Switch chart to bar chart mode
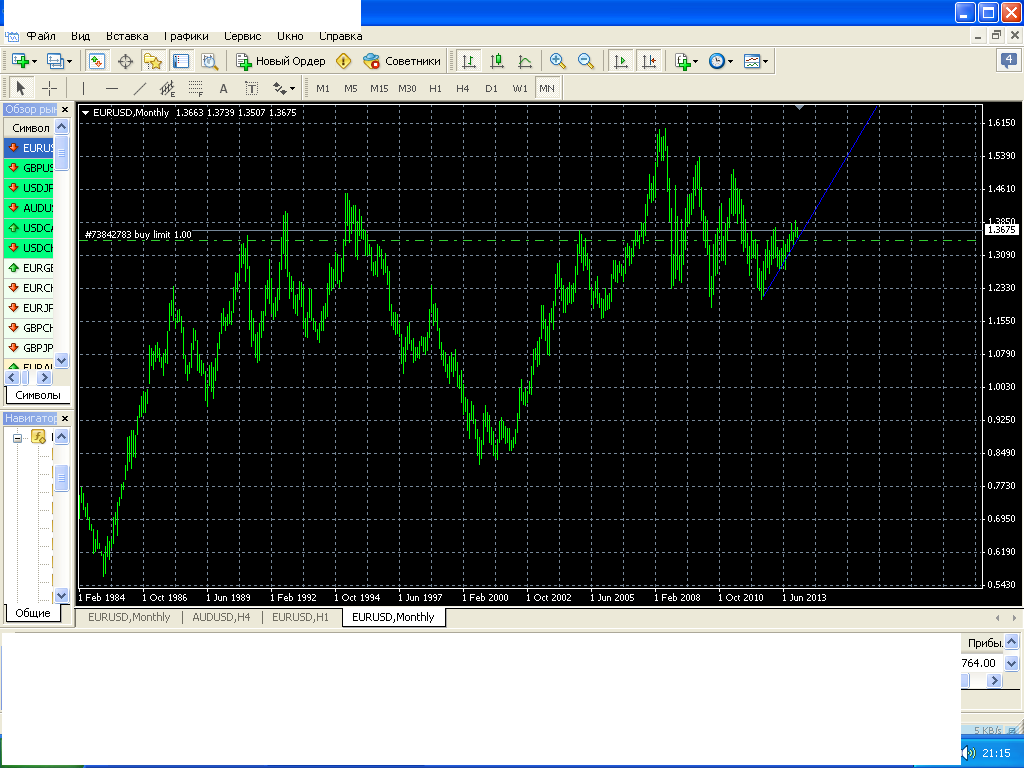This screenshot has width=1024, height=768. coord(469,61)
